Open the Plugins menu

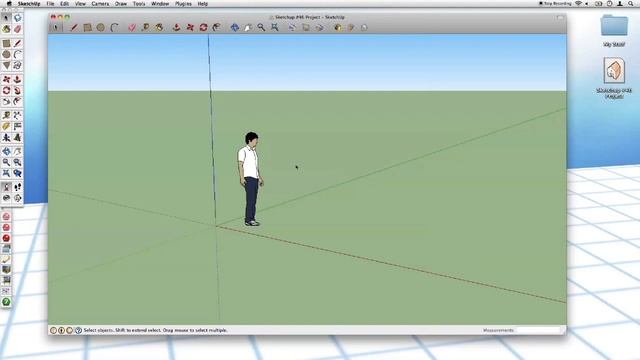click(183, 4)
